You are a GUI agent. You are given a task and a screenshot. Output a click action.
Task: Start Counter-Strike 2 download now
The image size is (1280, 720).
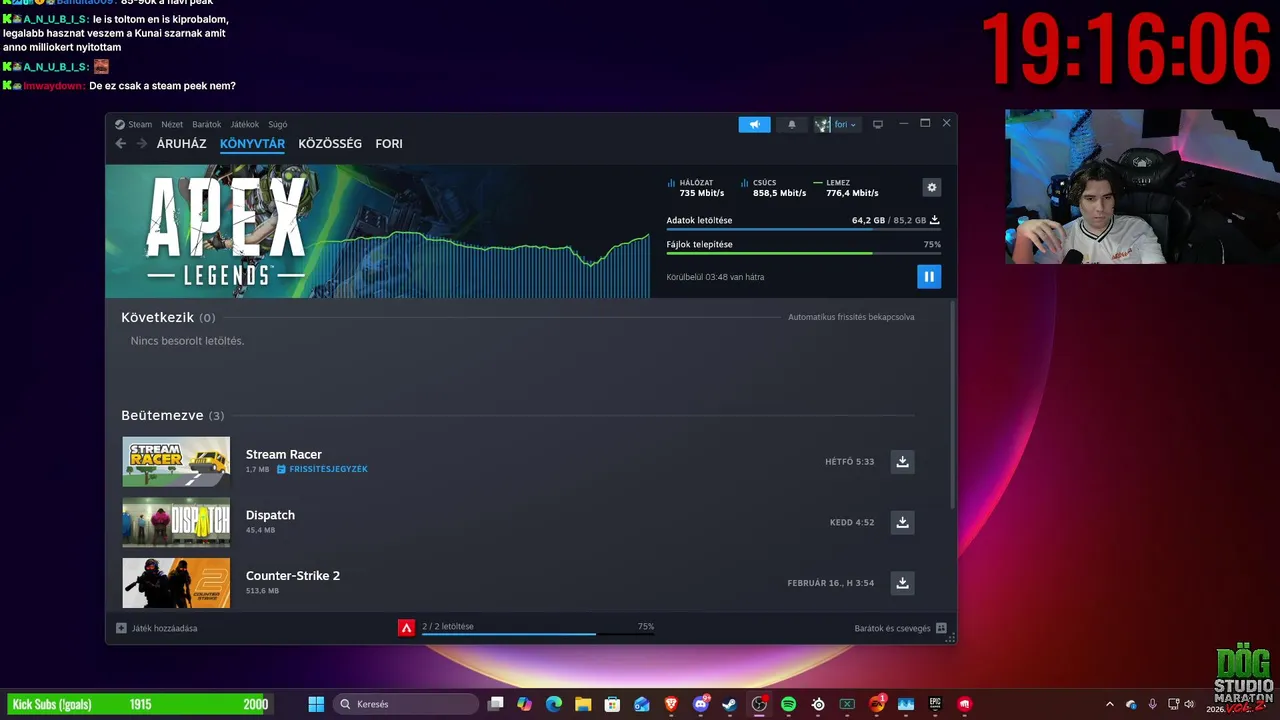[902, 583]
